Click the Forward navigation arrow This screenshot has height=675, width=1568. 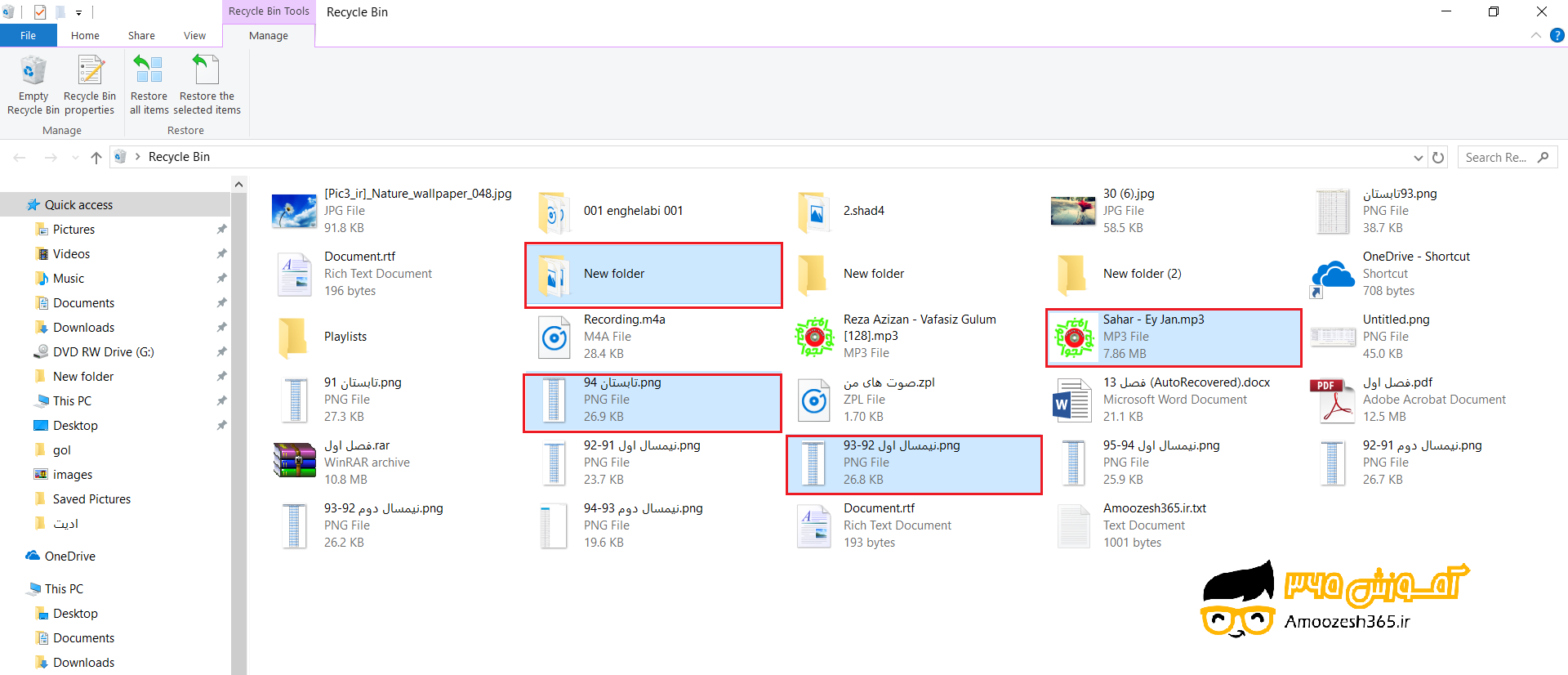click(x=51, y=157)
